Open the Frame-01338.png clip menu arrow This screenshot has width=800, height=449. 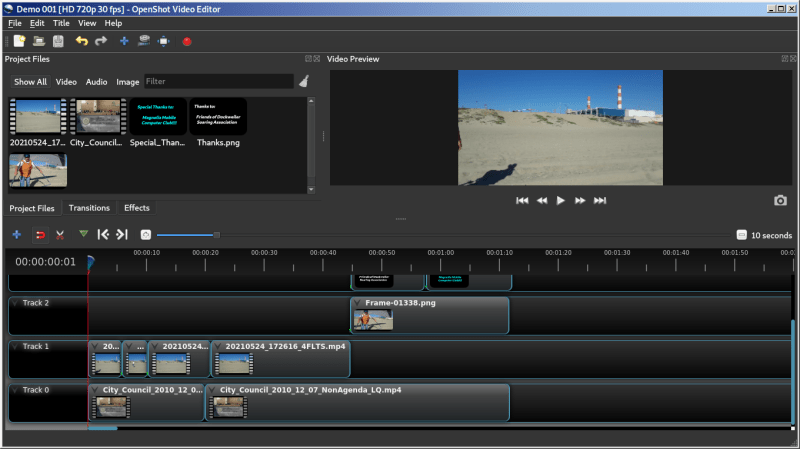pos(358,302)
